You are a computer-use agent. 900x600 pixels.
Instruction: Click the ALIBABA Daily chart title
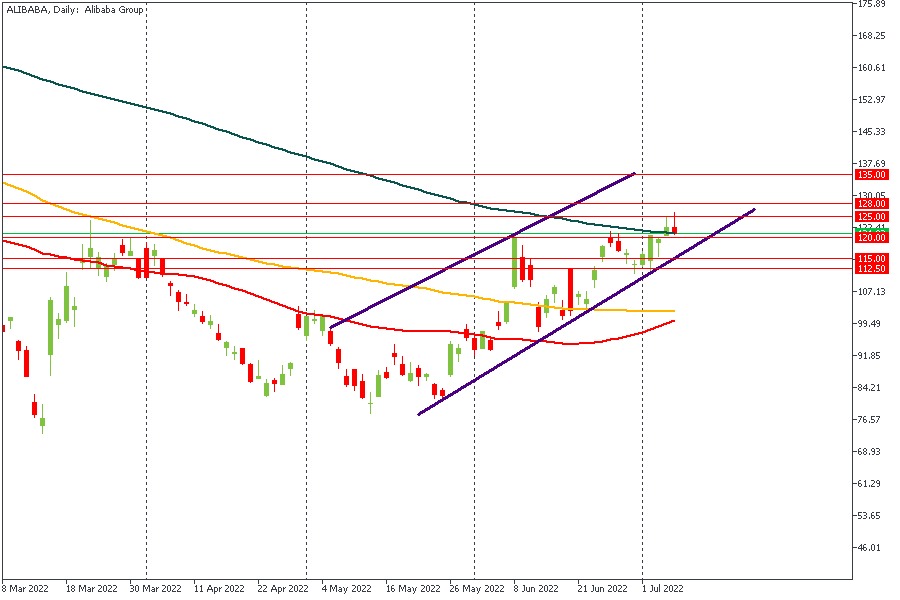click(x=75, y=10)
